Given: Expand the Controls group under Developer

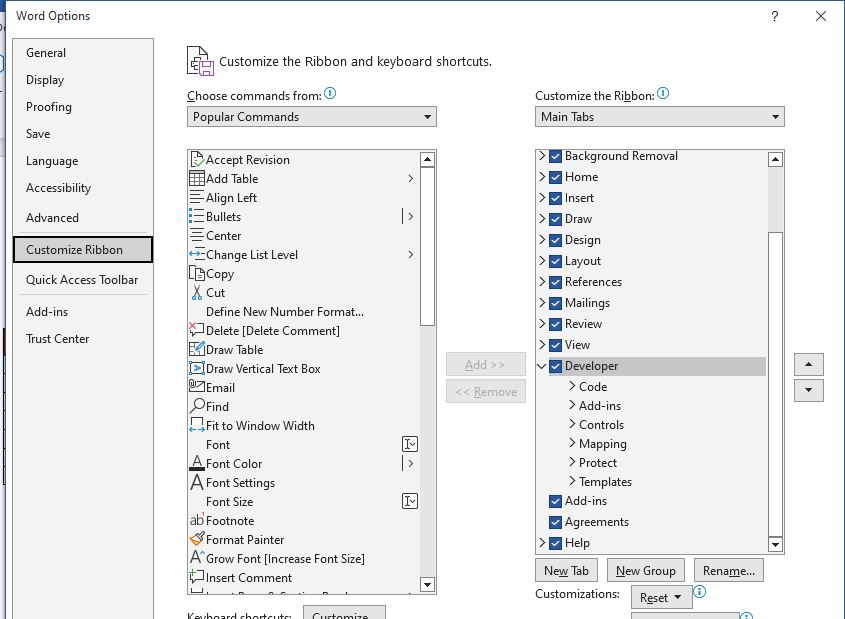Looking at the screenshot, I should point(572,425).
